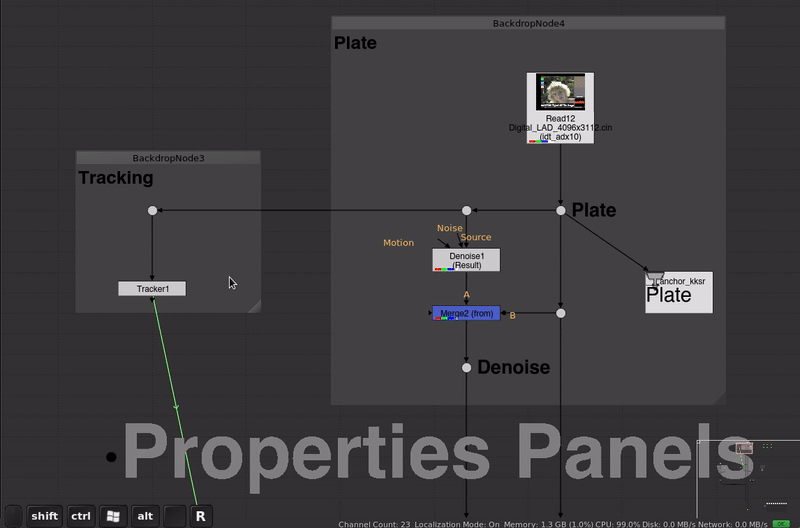Click the Network: 0.0 MB/s status readout
Image resolution: width=800 pixels, height=528 pixels.
(733, 524)
